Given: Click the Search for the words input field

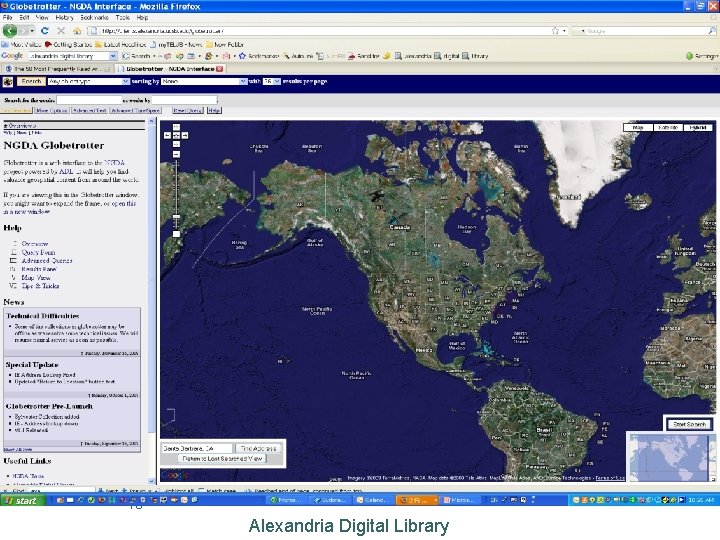Looking at the screenshot, I should [x=90, y=100].
